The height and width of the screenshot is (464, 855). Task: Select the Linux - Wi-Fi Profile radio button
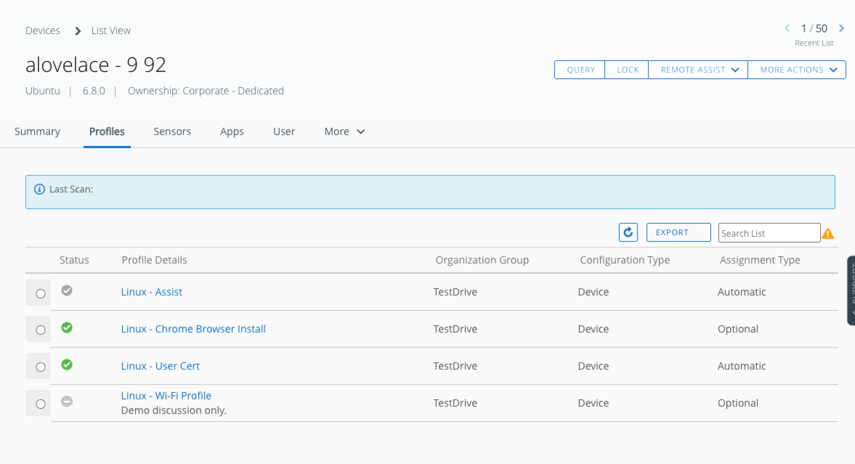coord(40,404)
